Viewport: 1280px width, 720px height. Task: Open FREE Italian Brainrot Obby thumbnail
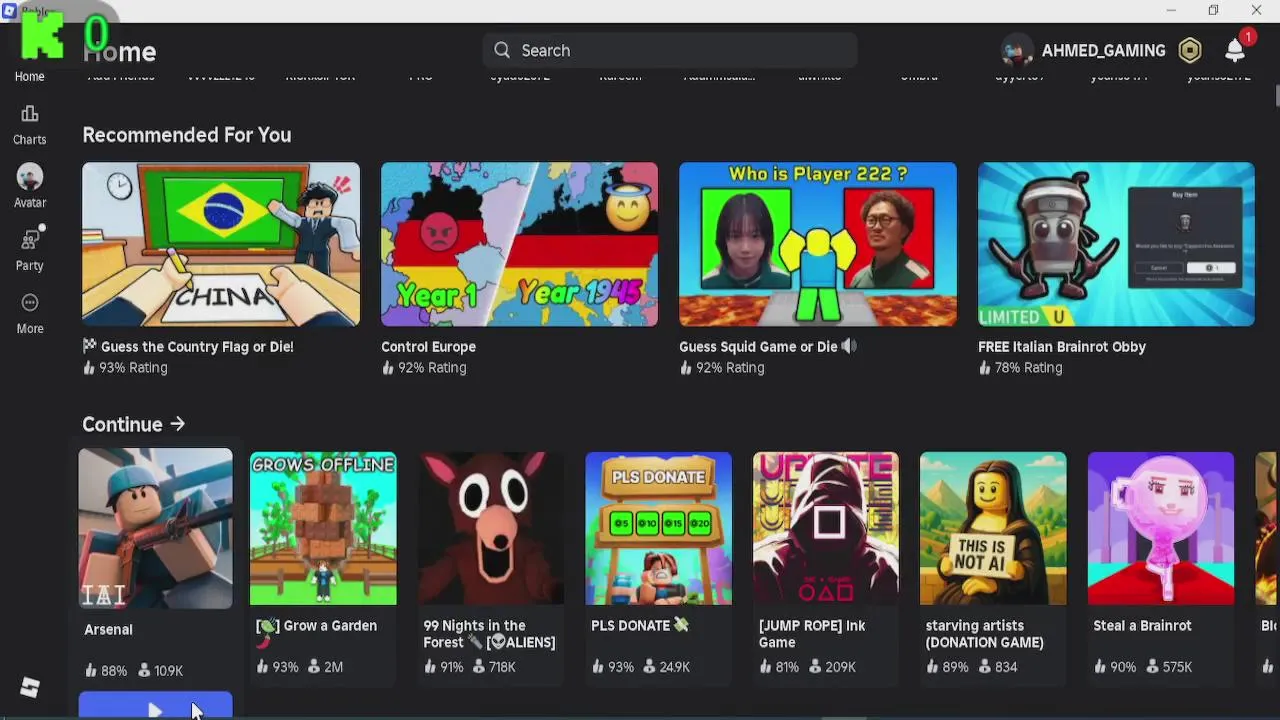pyautogui.click(x=1116, y=244)
